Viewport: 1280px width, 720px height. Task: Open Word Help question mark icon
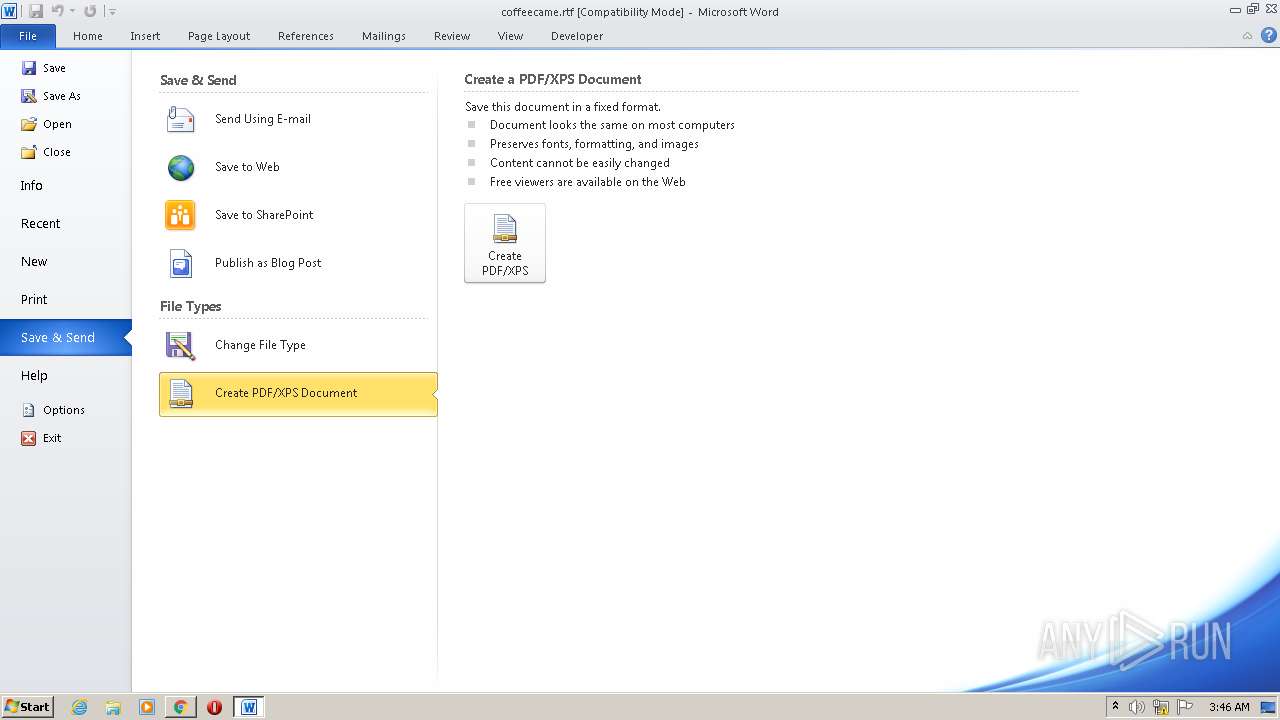1268,35
